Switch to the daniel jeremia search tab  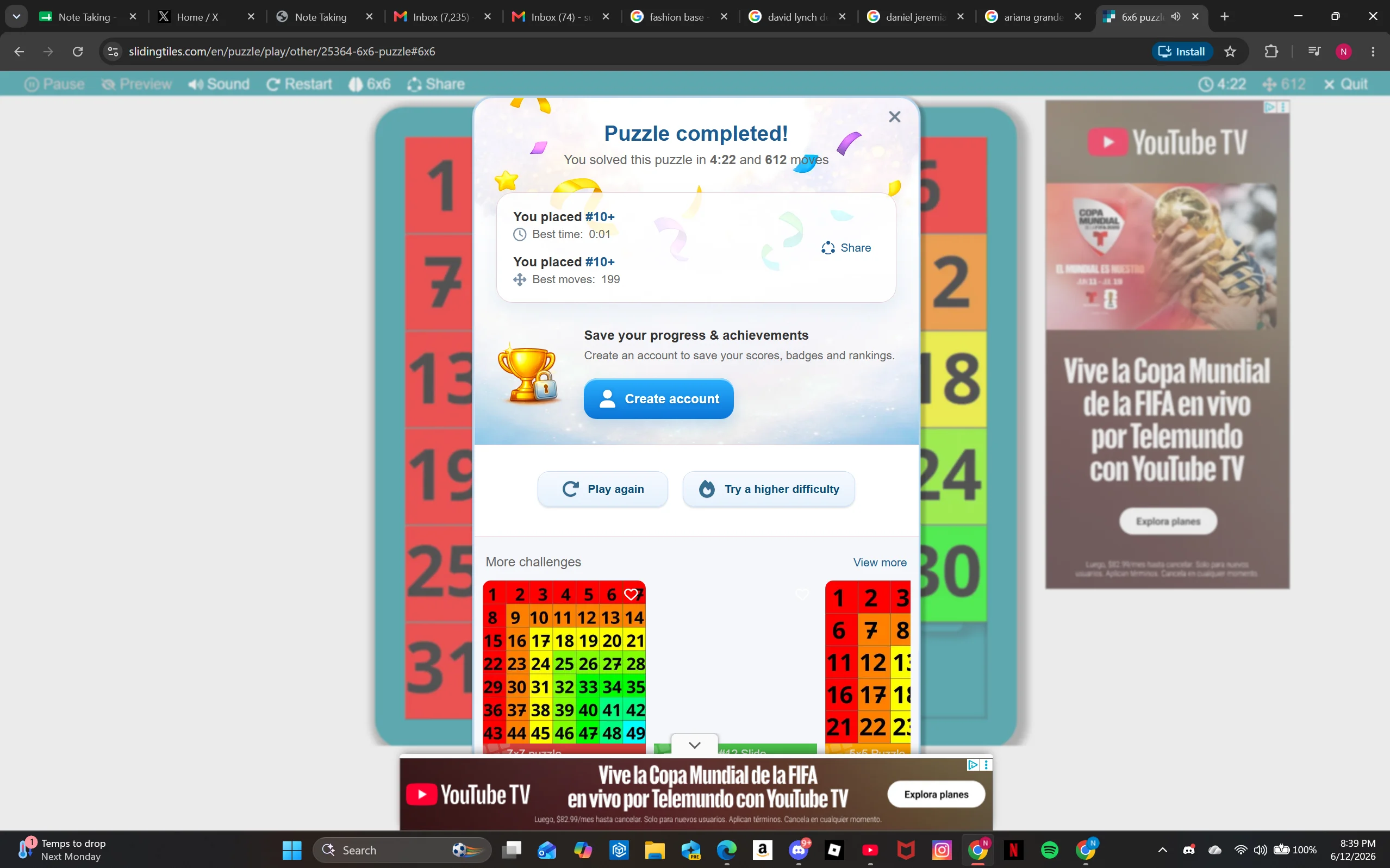913,17
